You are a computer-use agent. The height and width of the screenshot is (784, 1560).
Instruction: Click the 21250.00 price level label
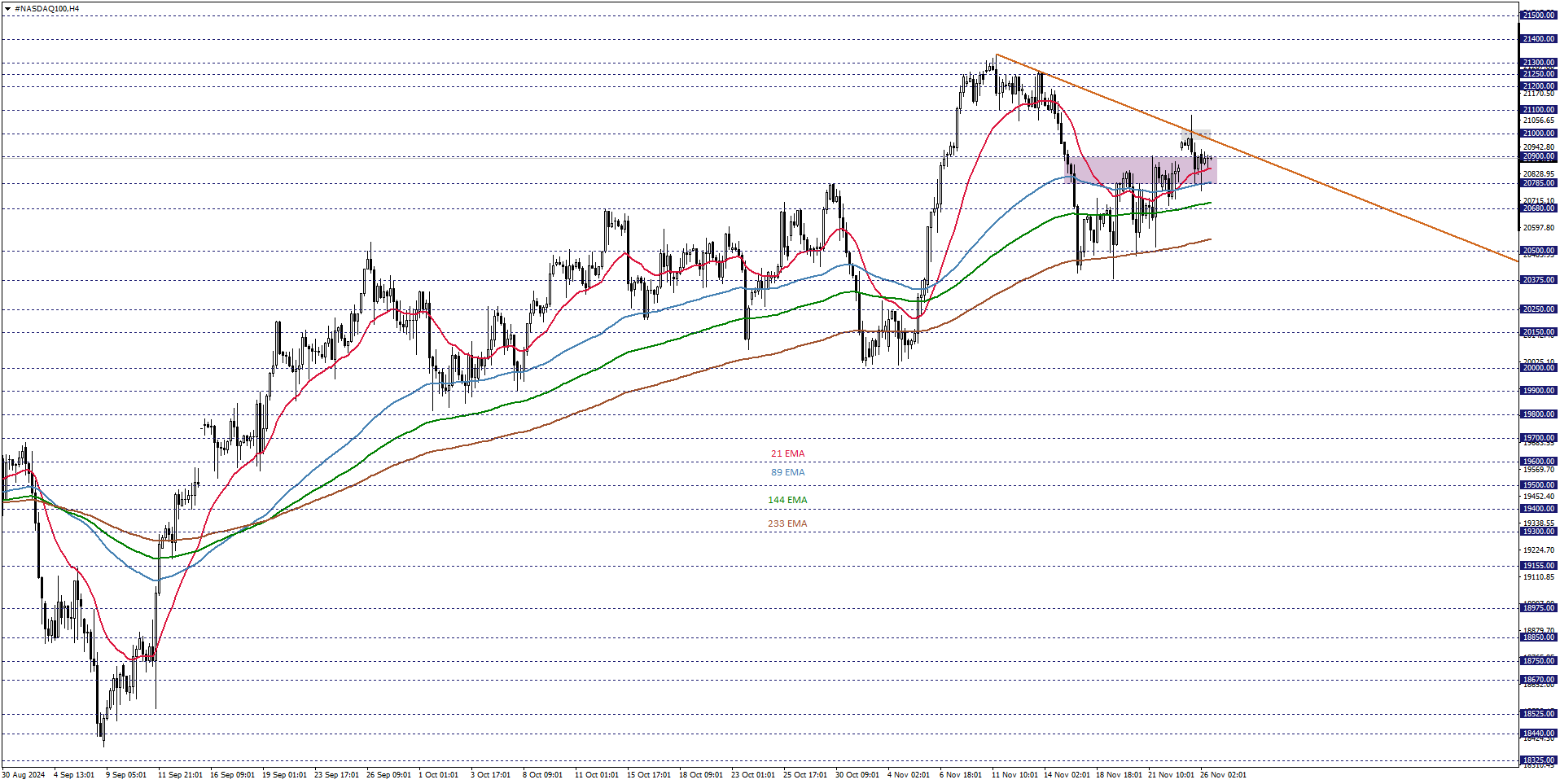coord(1538,74)
